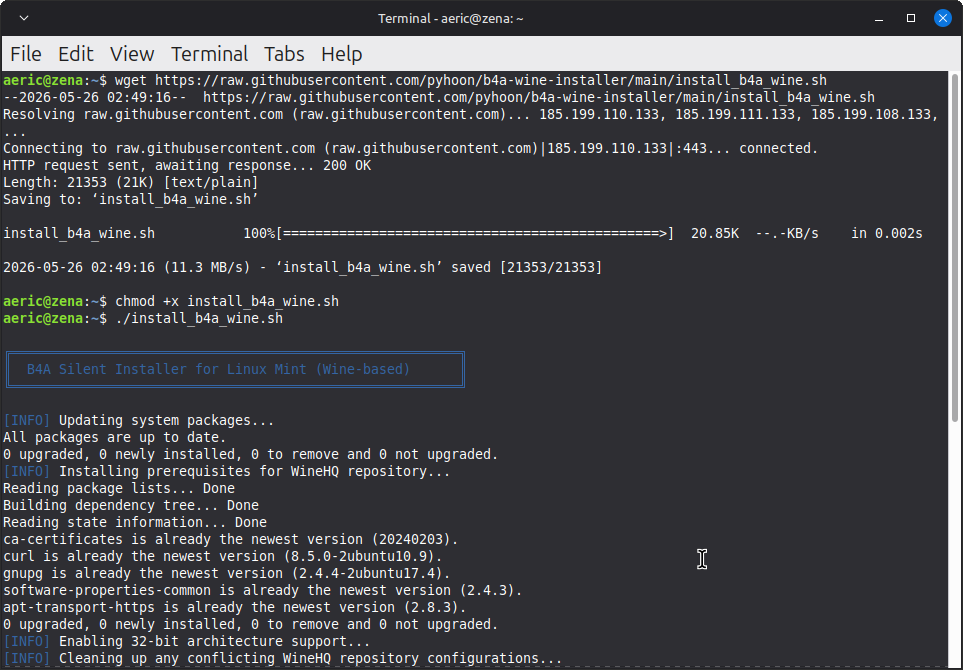Click the 'B4A Silent Installer for Linux Mint' banner

click(x=235, y=369)
